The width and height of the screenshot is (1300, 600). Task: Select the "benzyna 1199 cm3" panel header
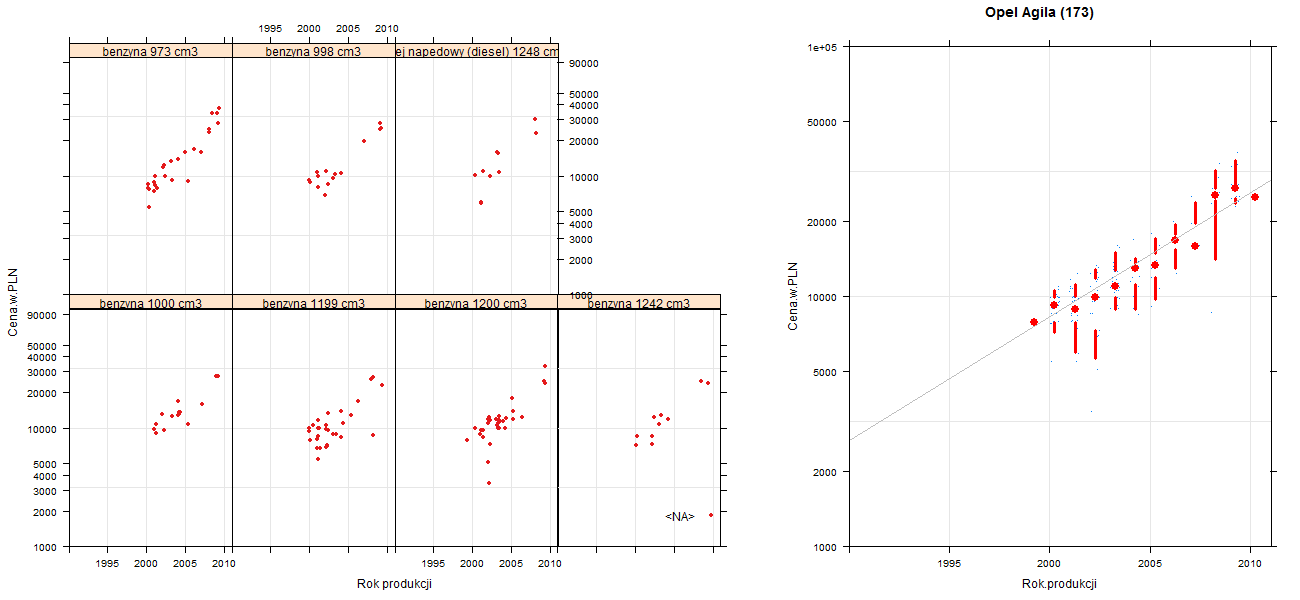tap(313, 303)
